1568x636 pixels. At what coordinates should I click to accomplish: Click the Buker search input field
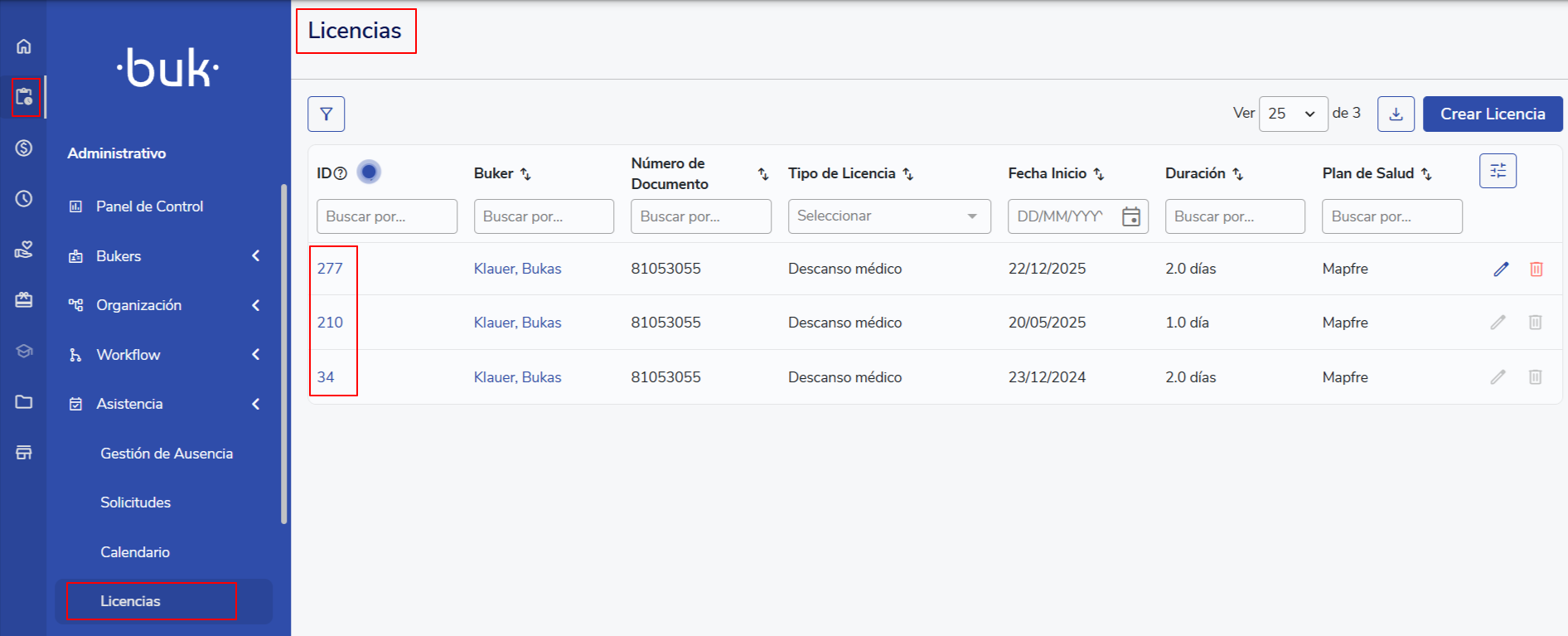pos(543,216)
